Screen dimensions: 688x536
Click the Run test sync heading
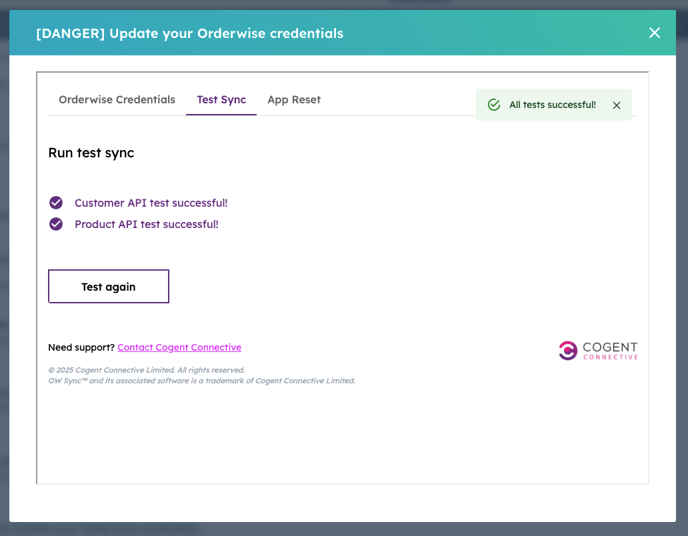pos(91,153)
